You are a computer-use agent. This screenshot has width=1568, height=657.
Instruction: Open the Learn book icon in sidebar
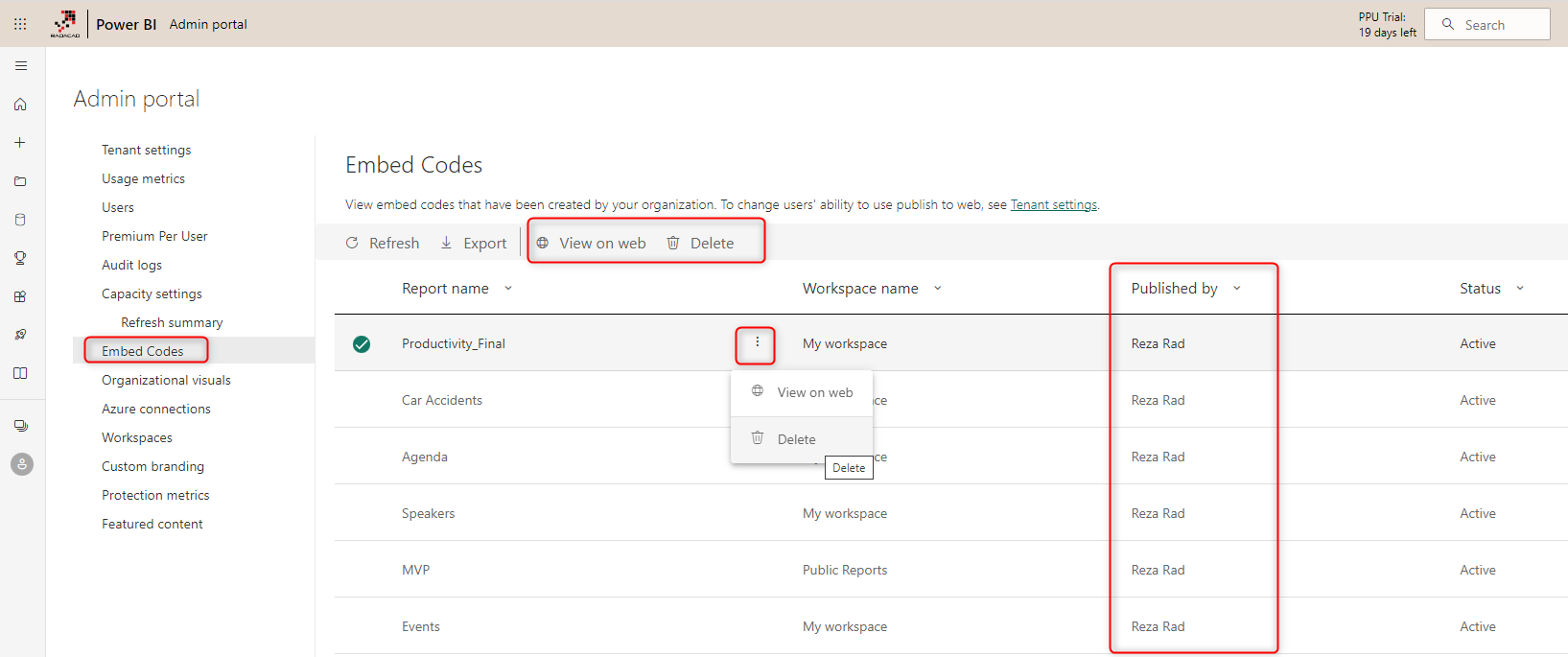point(20,373)
